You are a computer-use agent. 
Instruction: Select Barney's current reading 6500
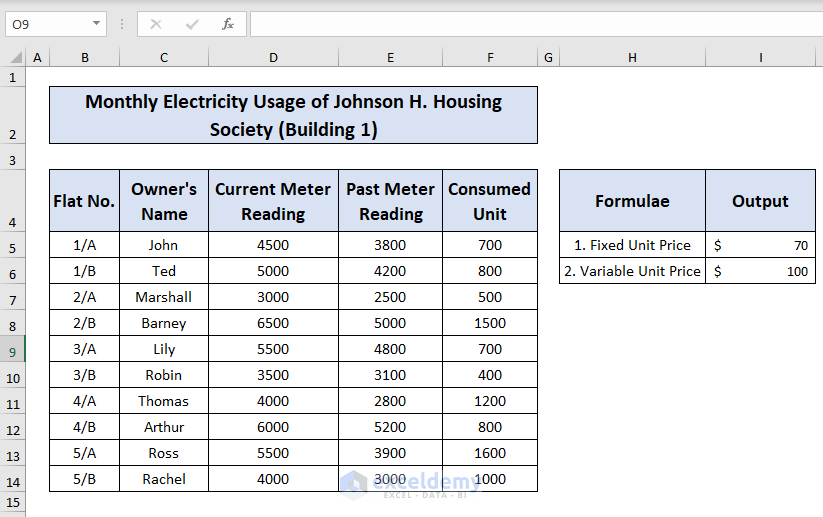pyautogui.click(x=273, y=323)
